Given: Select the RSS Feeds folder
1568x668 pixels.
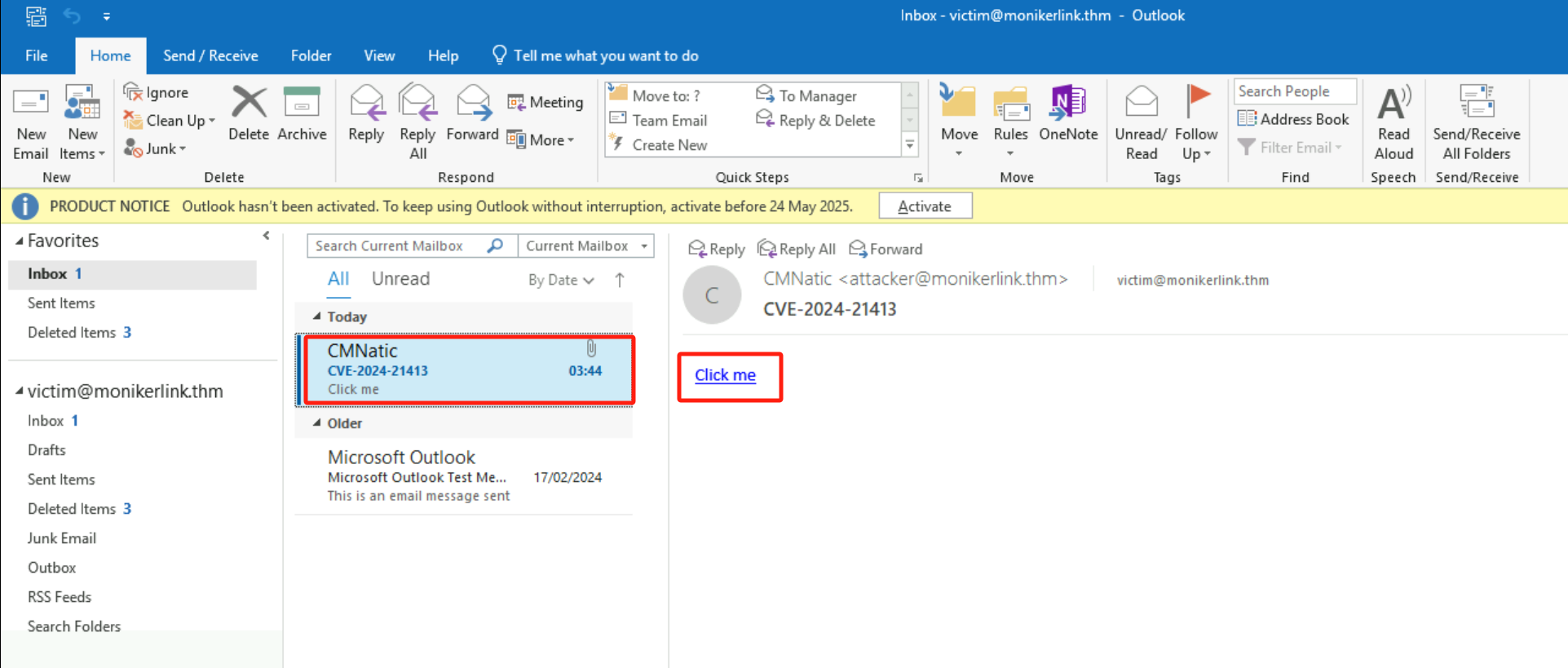Looking at the screenshot, I should [60, 597].
